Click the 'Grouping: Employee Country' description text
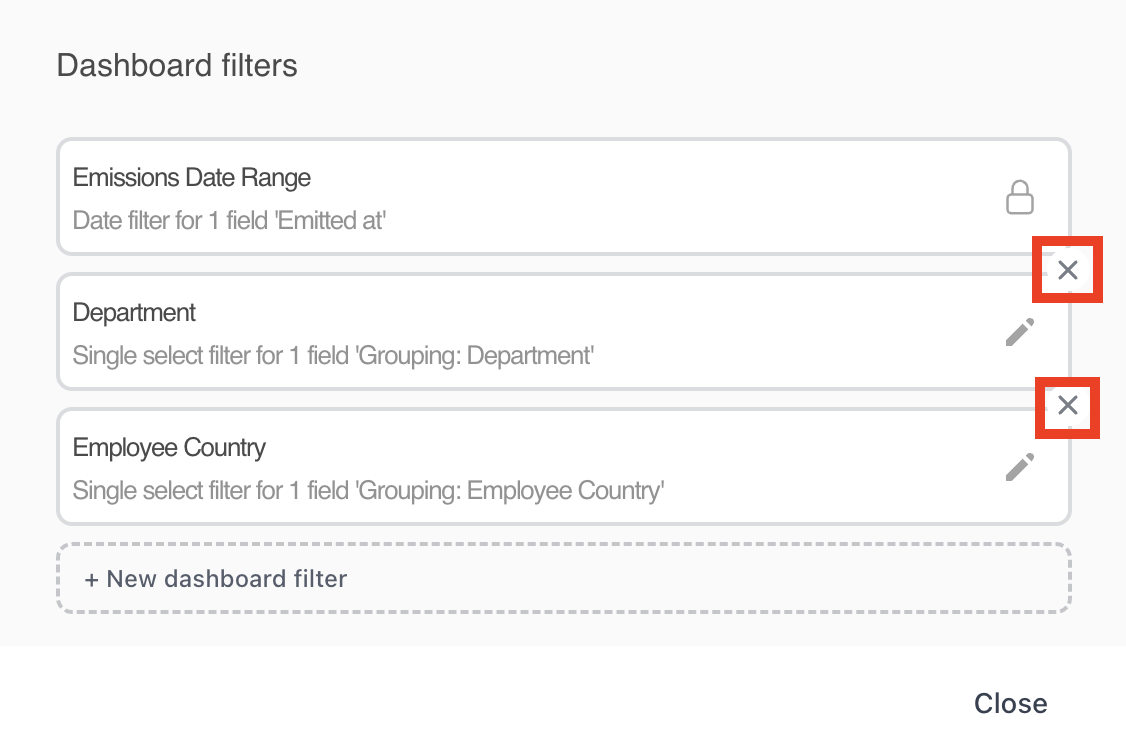Image resolution: width=1126 pixels, height=744 pixels. 368,491
